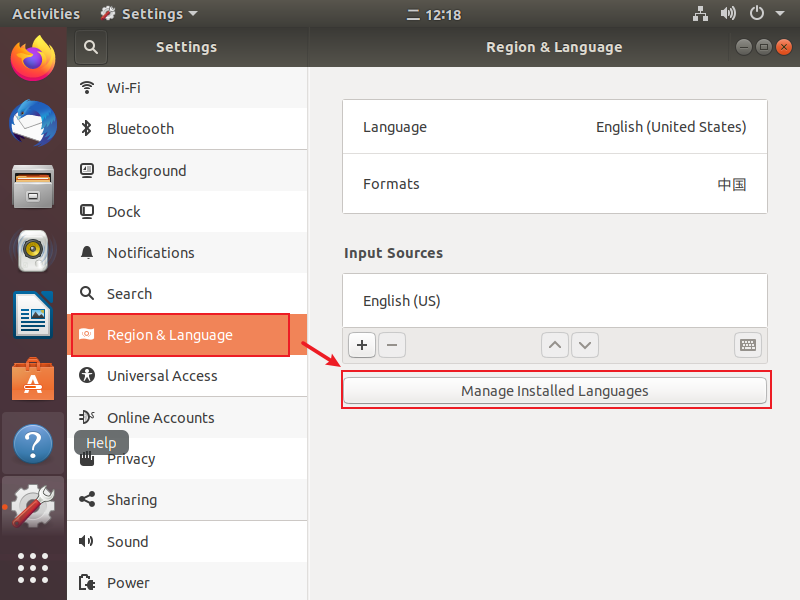Switch to Background settings

(x=187, y=170)
